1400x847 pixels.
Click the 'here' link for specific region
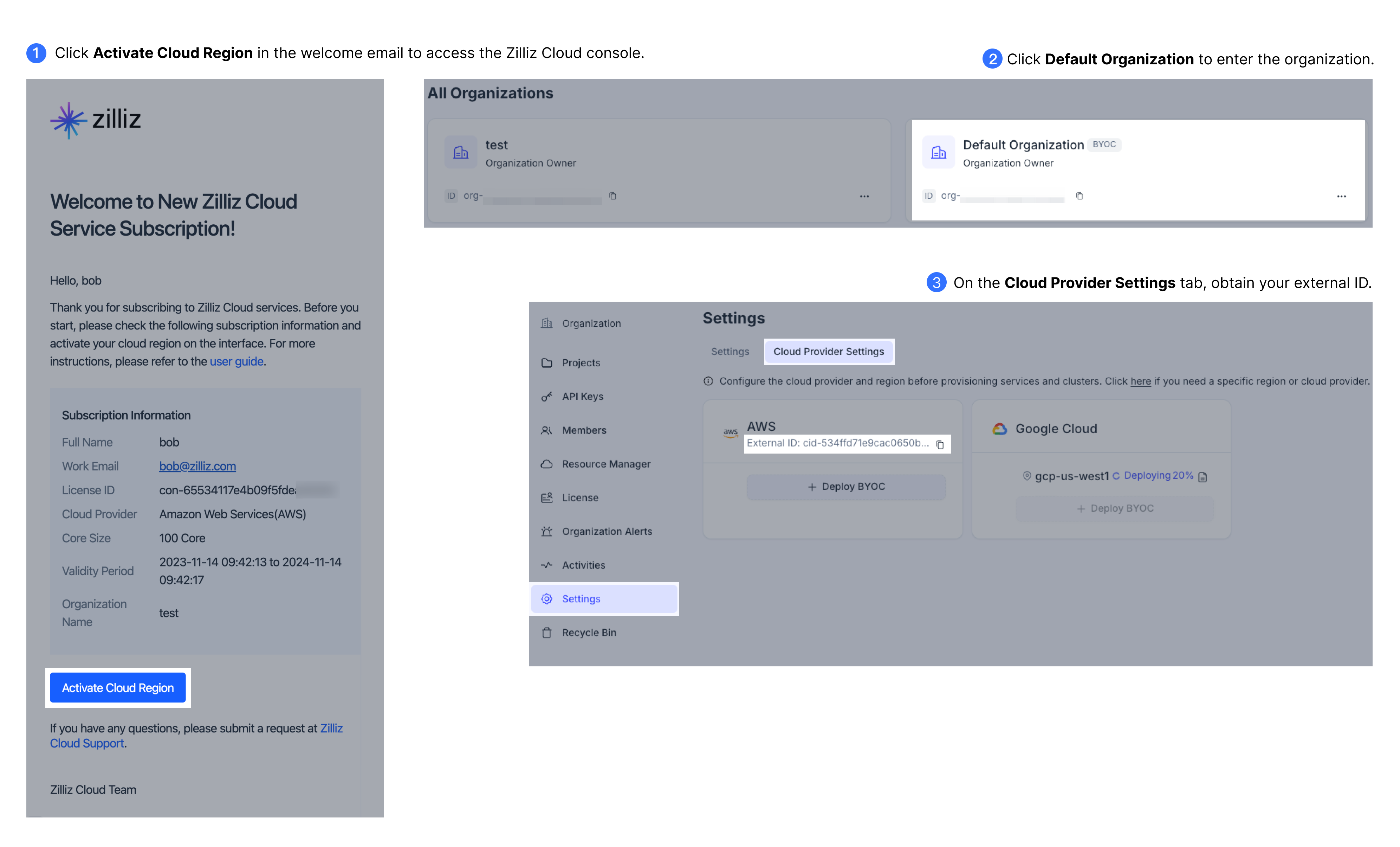pyautogui.click(x=1140, y=381)
